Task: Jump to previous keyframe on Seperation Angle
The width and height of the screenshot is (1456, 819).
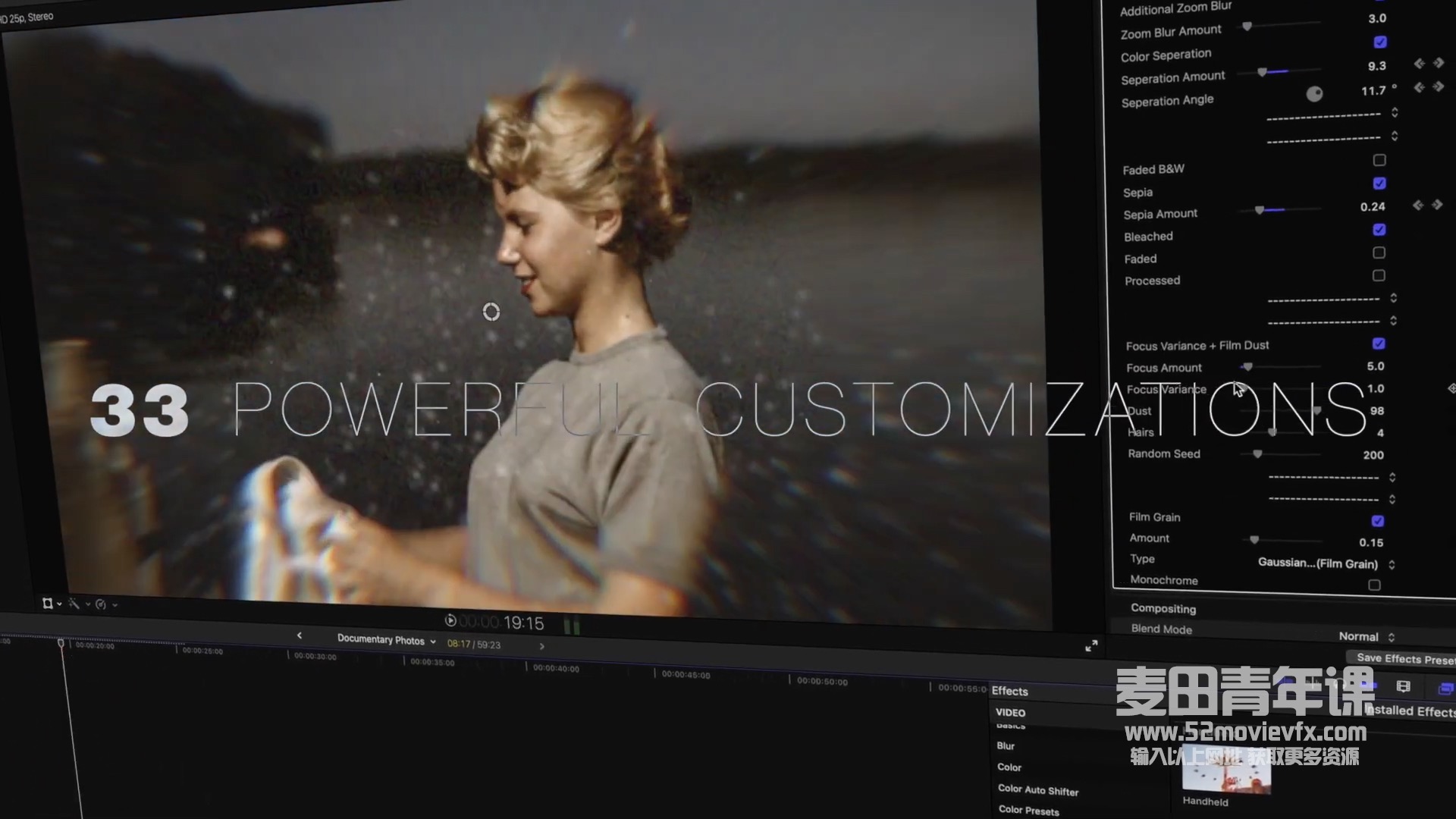Action: [x=1419, y=88]
